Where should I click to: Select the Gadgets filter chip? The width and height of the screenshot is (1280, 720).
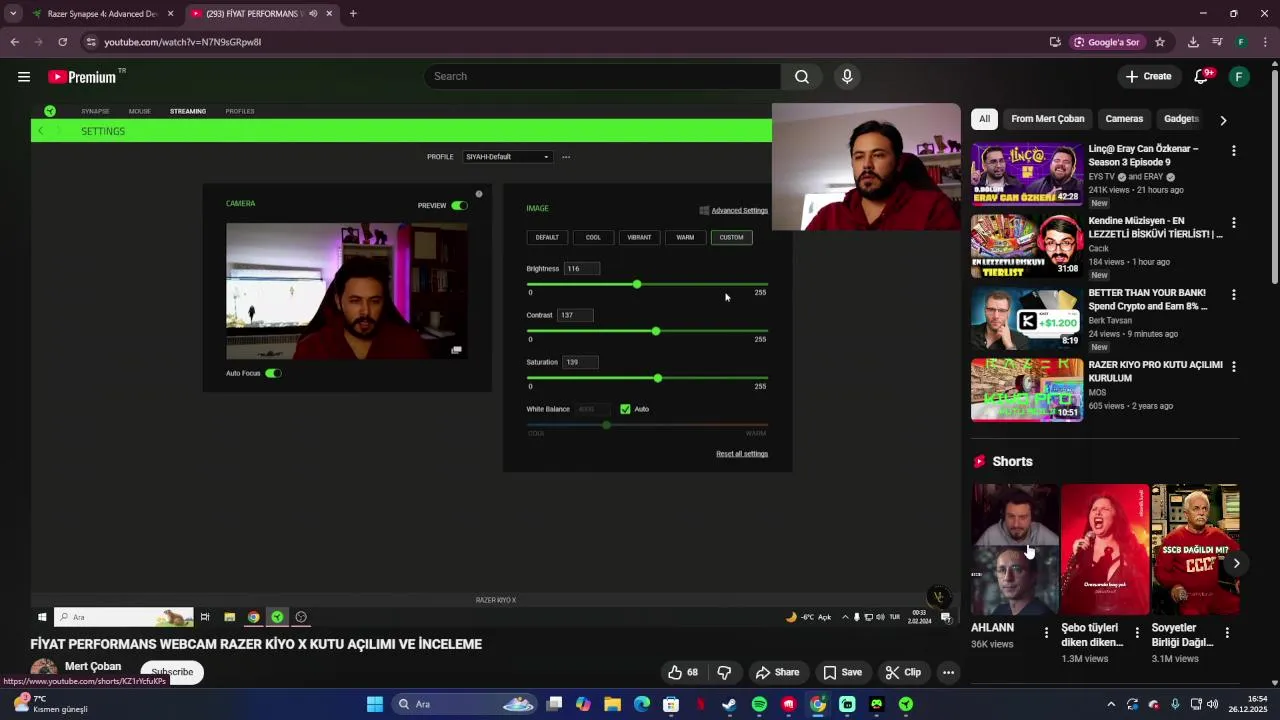pyautogui.click(x=1181, y=119)
